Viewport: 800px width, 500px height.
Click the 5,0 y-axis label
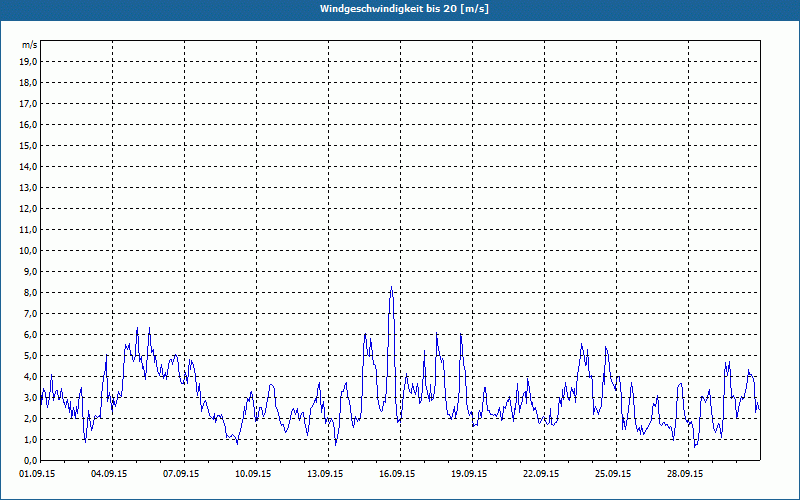31,355
